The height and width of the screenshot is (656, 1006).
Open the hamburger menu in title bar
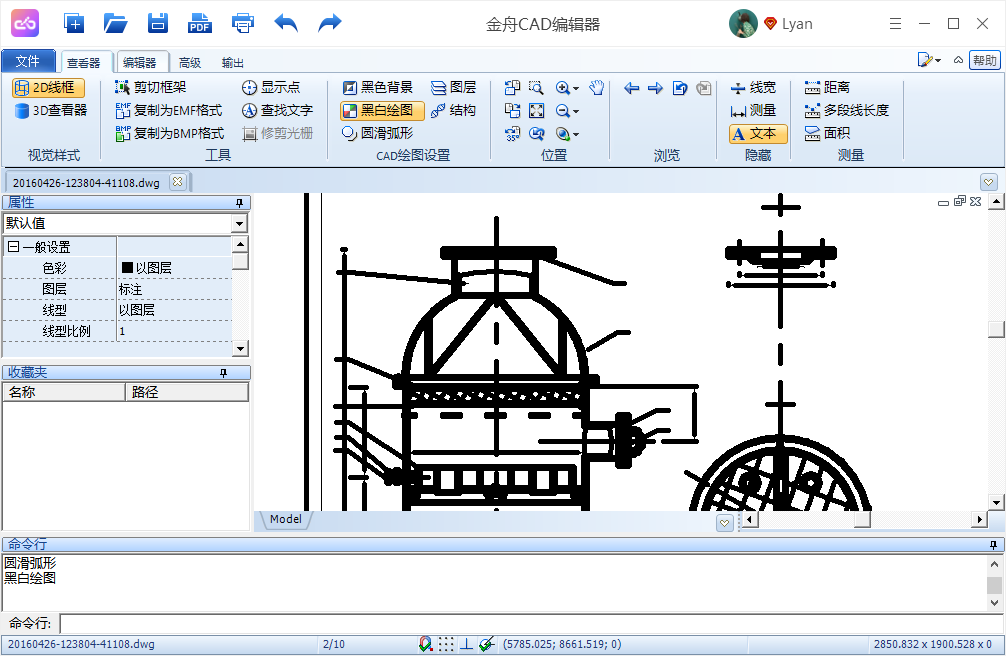point(896,24)
